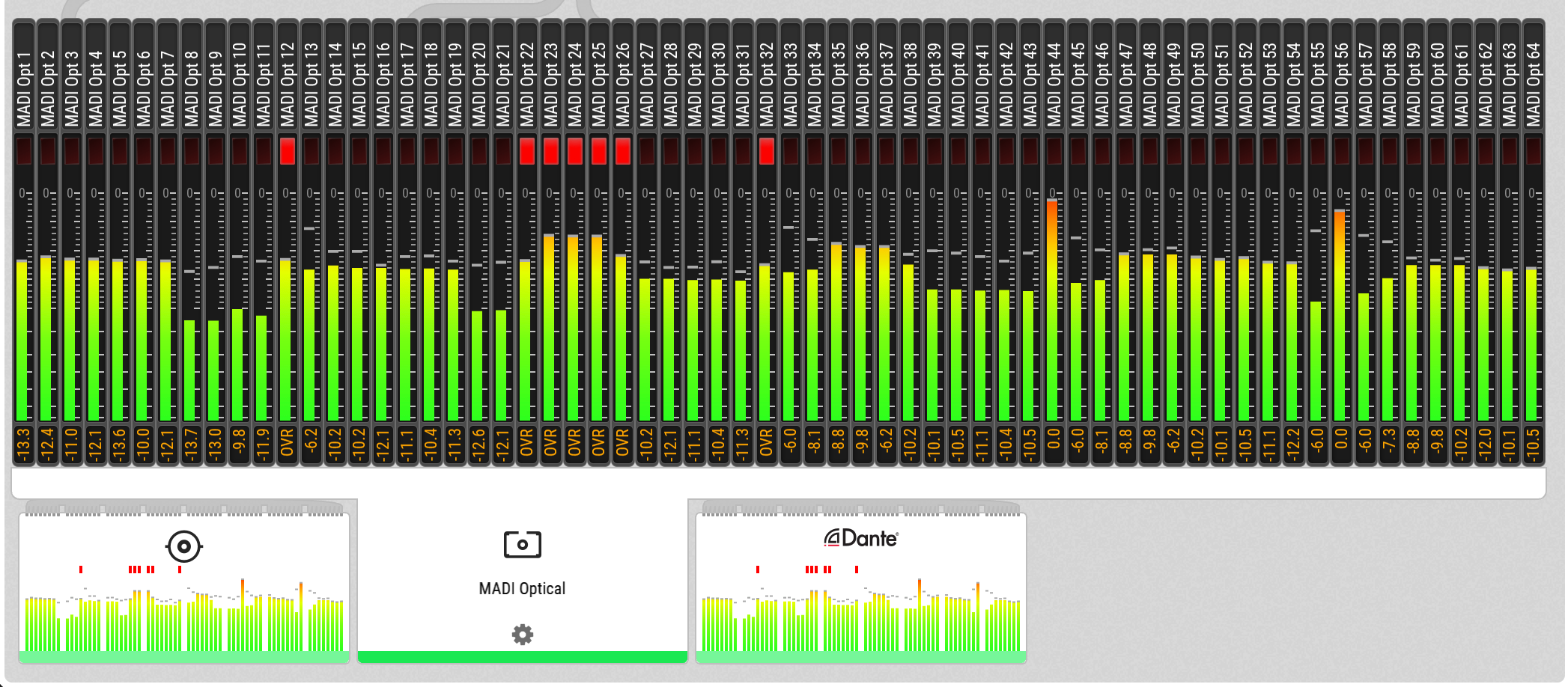Reset the MADI Opt 32 overload indicator
This screenshot has height=687, width=1568.
[766, 151]
